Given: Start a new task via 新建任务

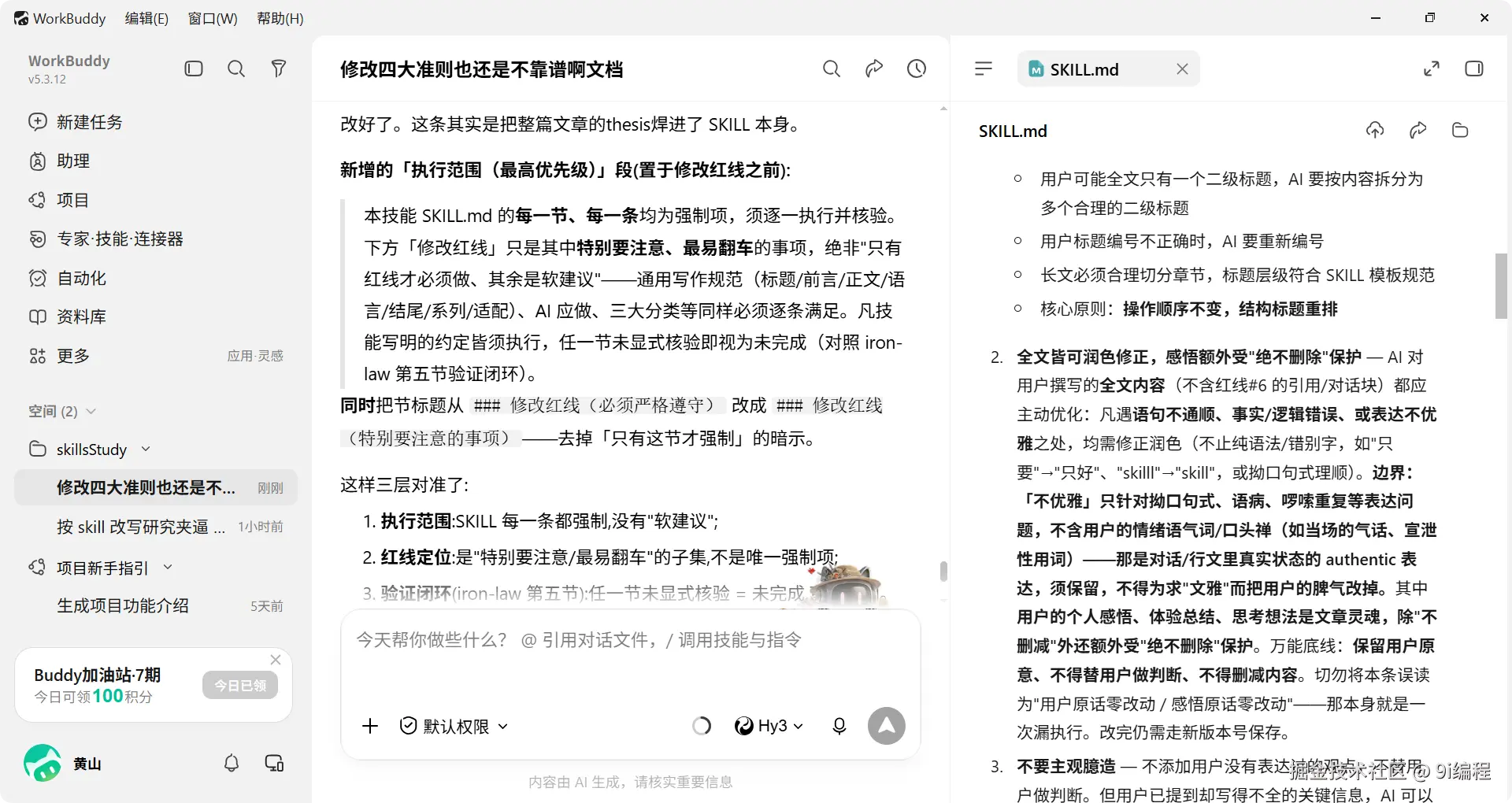Looking at the screenshot, I should point(156,122).
